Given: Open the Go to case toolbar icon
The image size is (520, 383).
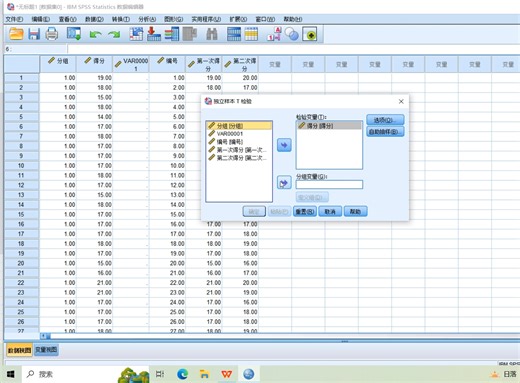Looking at the screenshot, I should coord(136,34).
